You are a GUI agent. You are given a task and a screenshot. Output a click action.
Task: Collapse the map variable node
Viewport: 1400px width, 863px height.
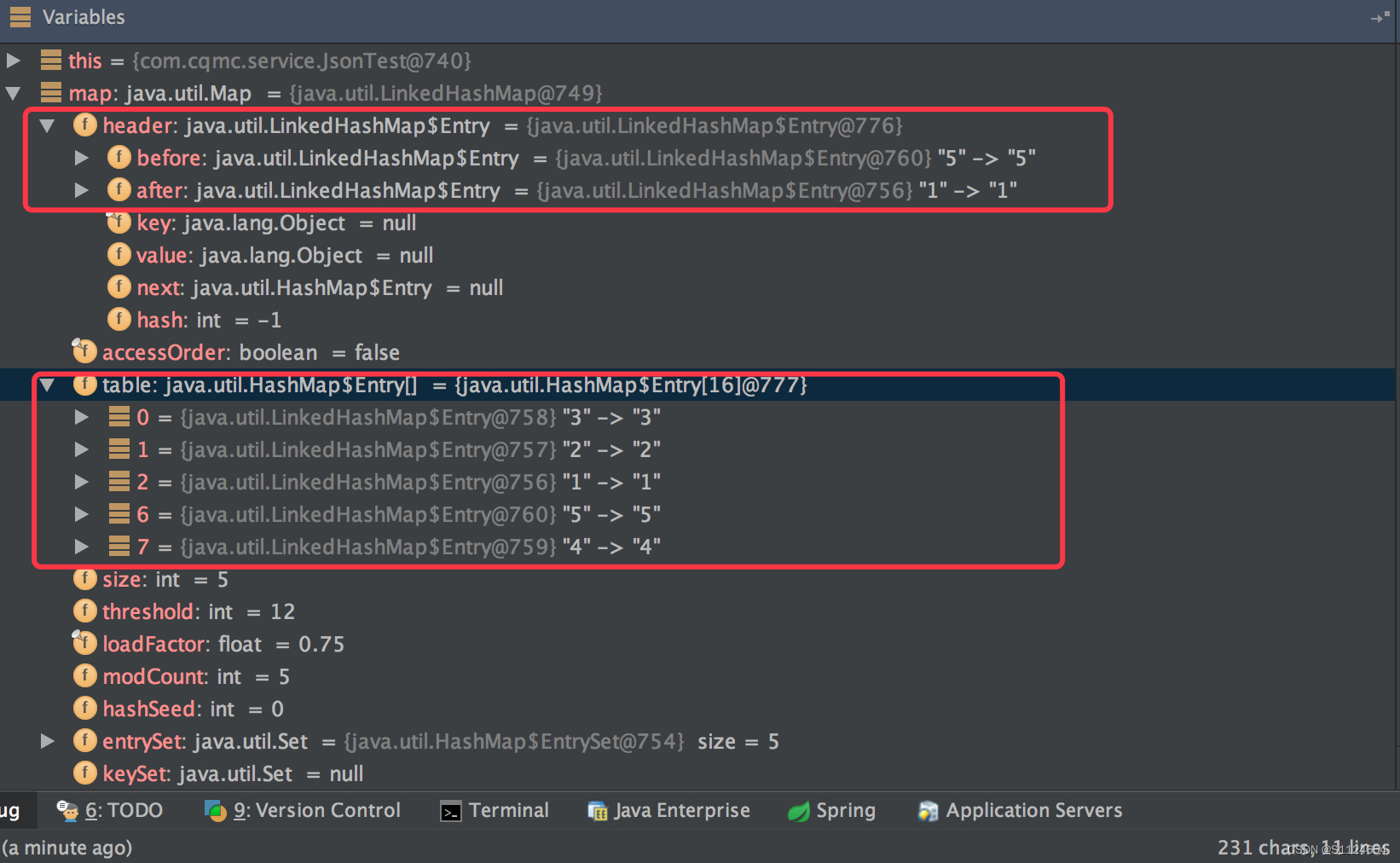pyautogui.click(x=12, y=93)
